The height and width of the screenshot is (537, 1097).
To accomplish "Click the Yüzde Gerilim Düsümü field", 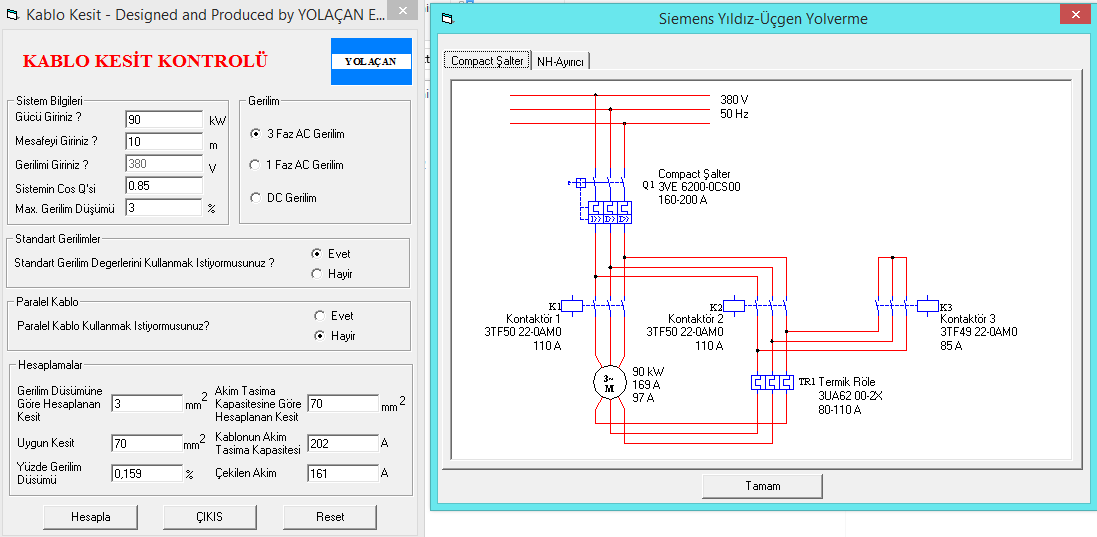I will point(147,473).
